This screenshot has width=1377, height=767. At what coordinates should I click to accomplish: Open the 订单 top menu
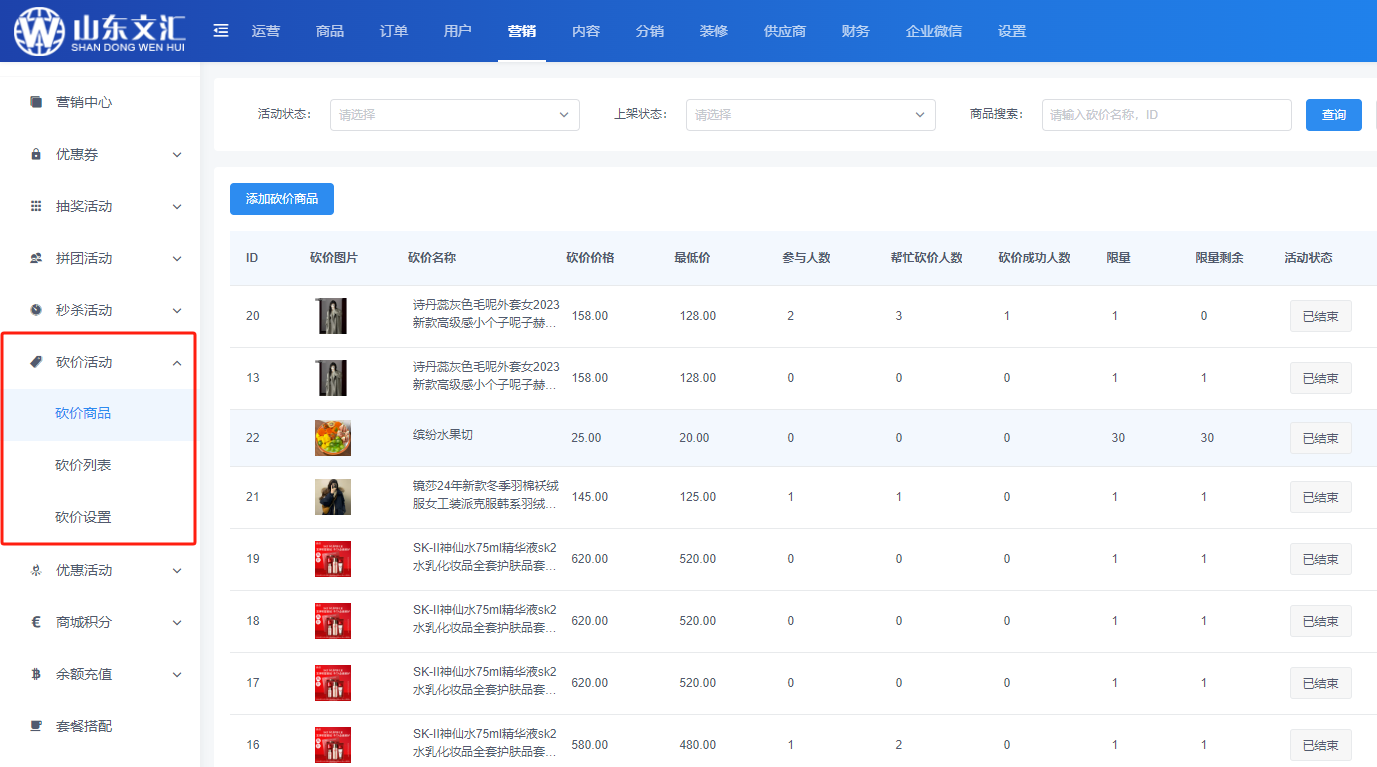click(x=394, y=31)
